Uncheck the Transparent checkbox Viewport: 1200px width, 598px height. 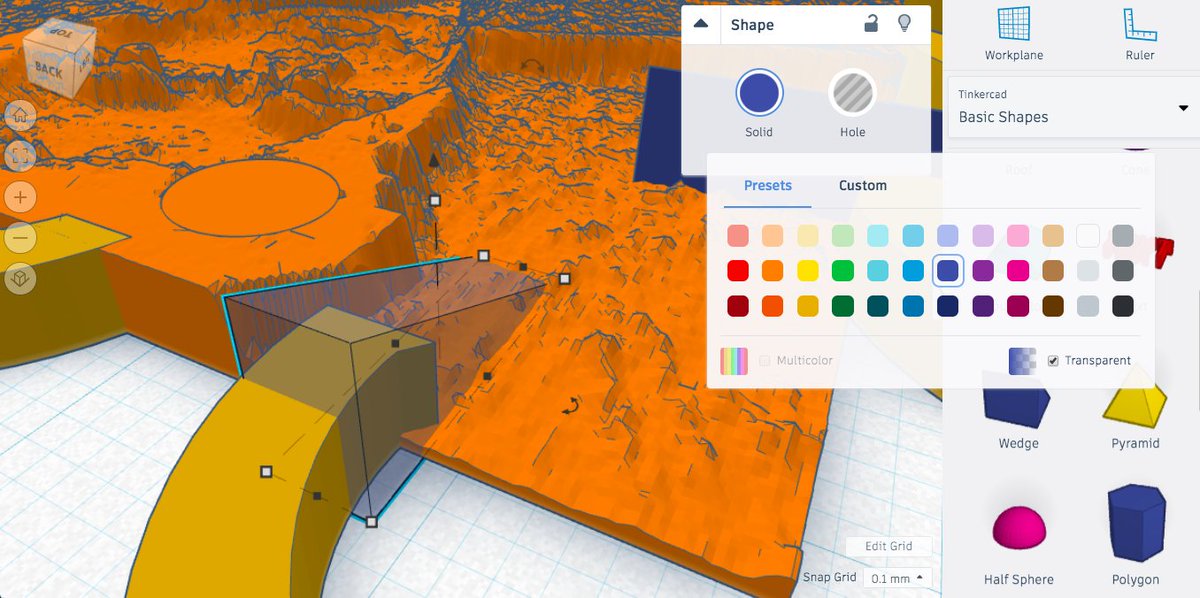(1053, 361)
